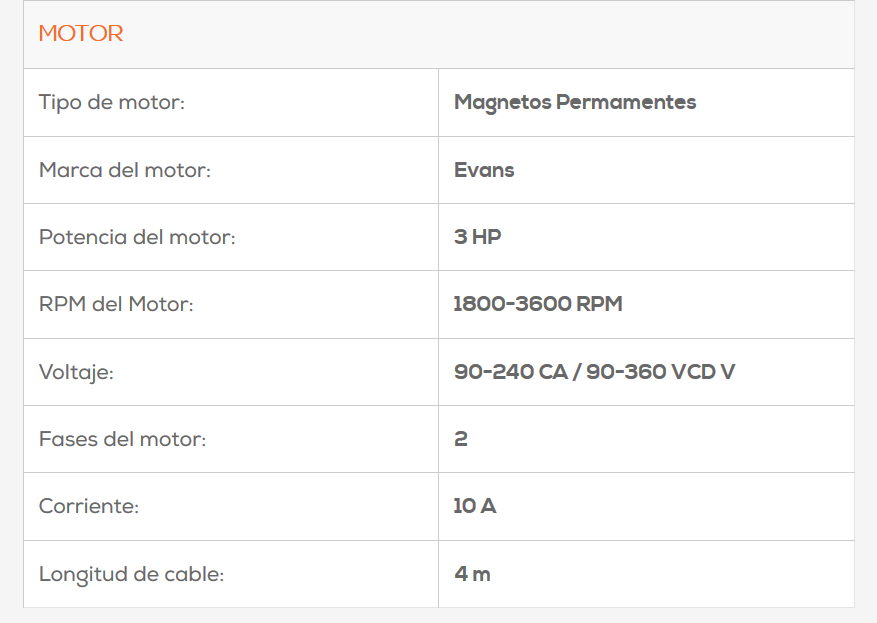Click the '90-360 VCD V' part of voltage

(660, 372)
